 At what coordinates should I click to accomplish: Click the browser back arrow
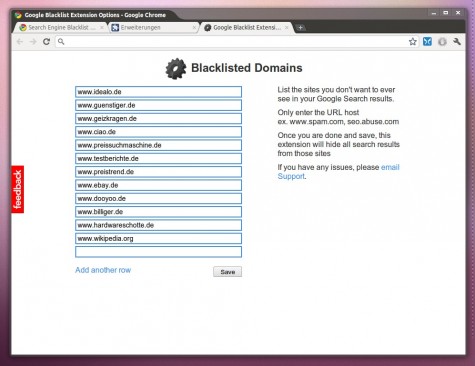[20, 42]
